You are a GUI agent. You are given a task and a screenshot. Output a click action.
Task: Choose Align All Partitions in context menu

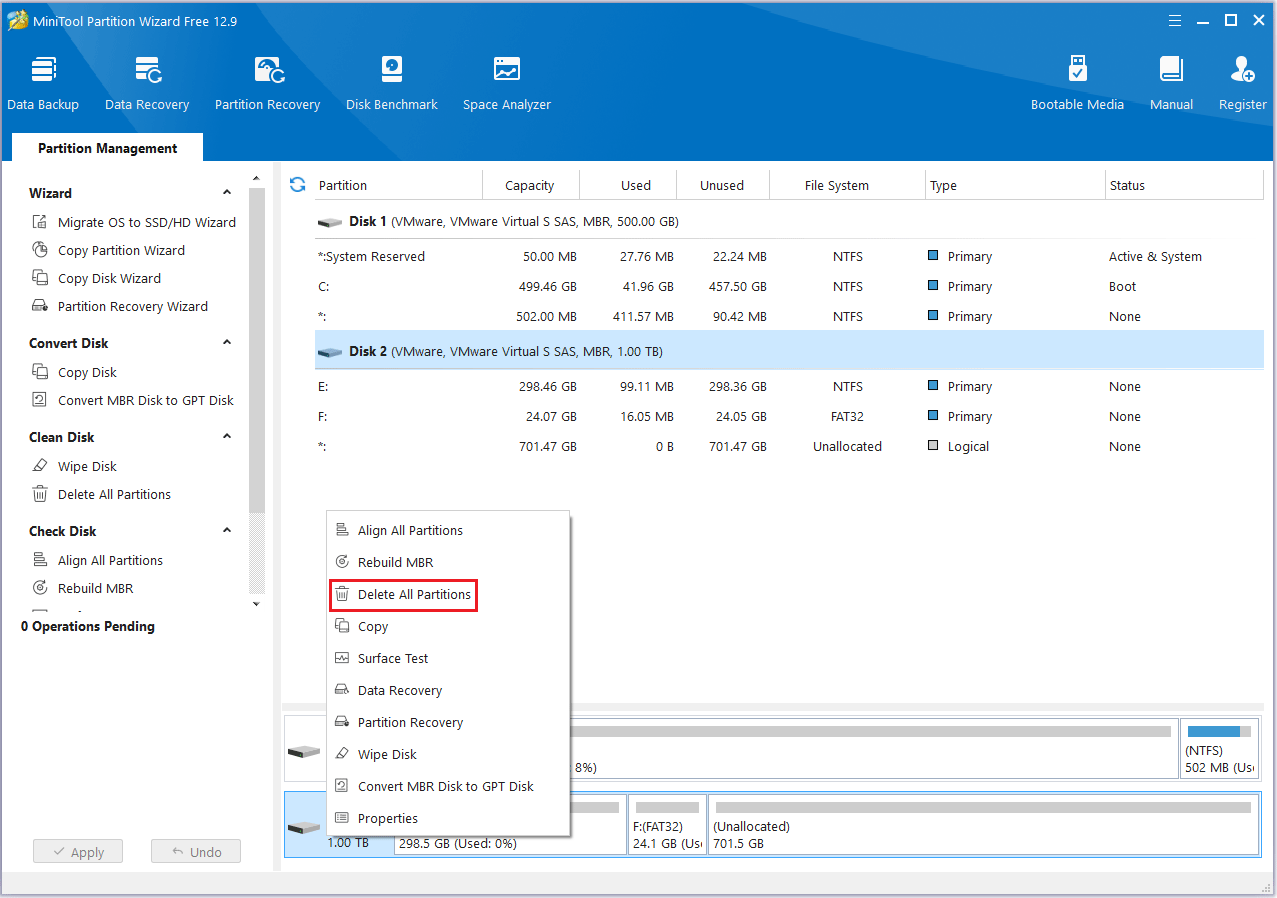[x=448, y=530]
